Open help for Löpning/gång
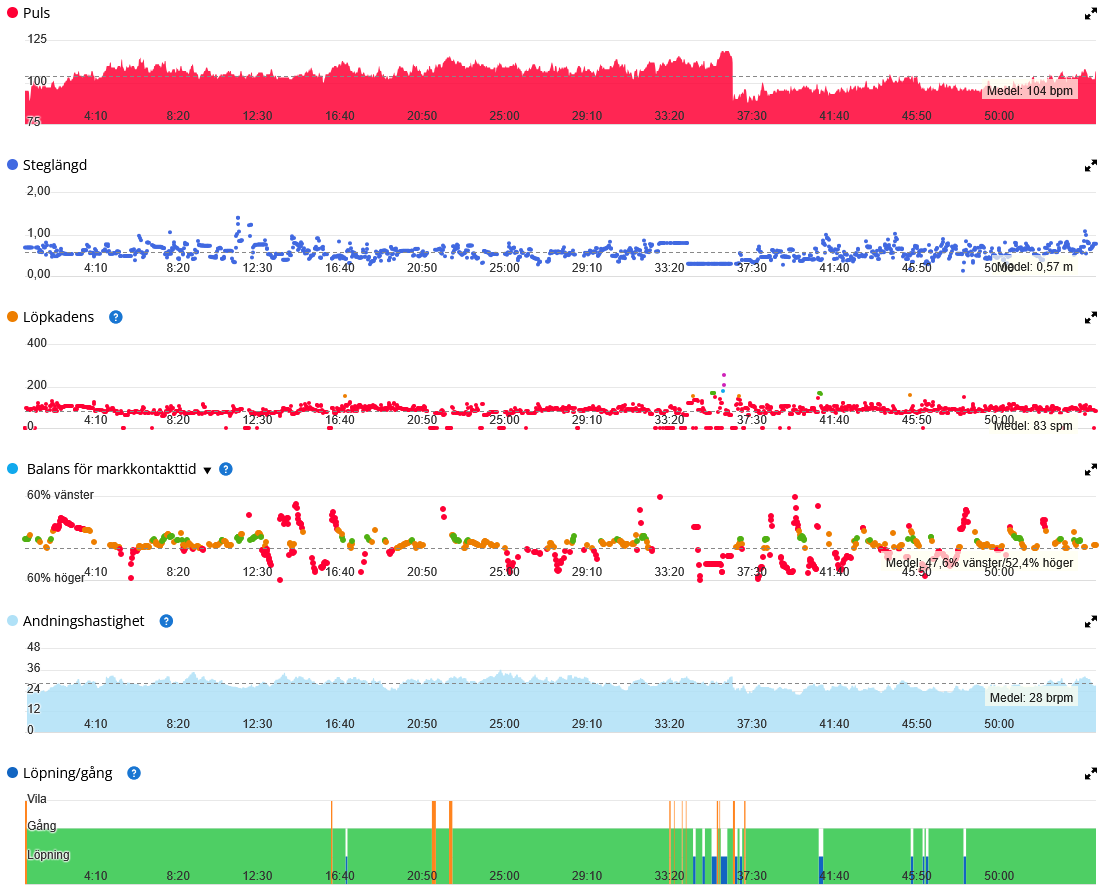Image resolution: width=1107 pixels, height=891 pixels. pyautogui.click(x=133, y=773)
